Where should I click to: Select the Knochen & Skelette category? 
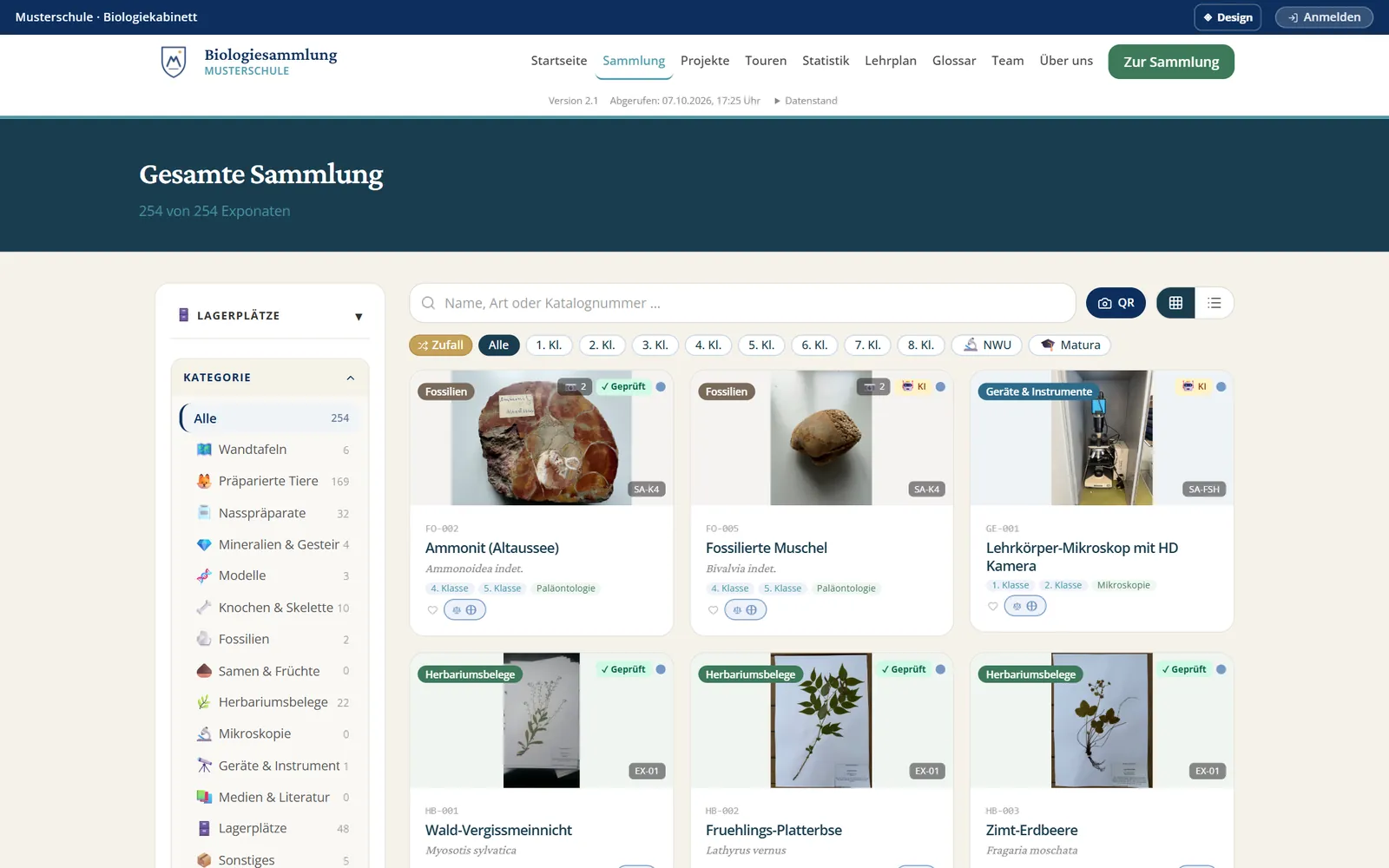[x=271, y=608]
